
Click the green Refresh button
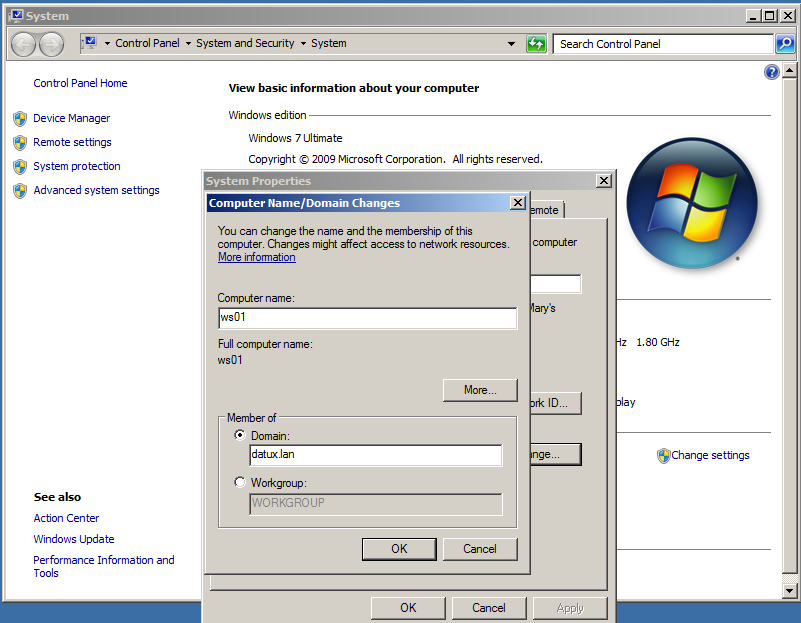(x=536, y=44)
